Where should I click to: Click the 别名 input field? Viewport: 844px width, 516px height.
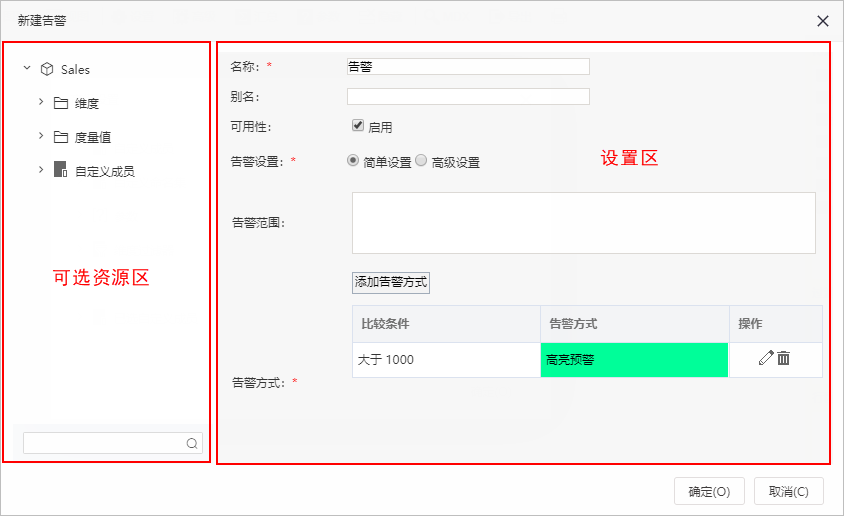(x=468, y=97)
